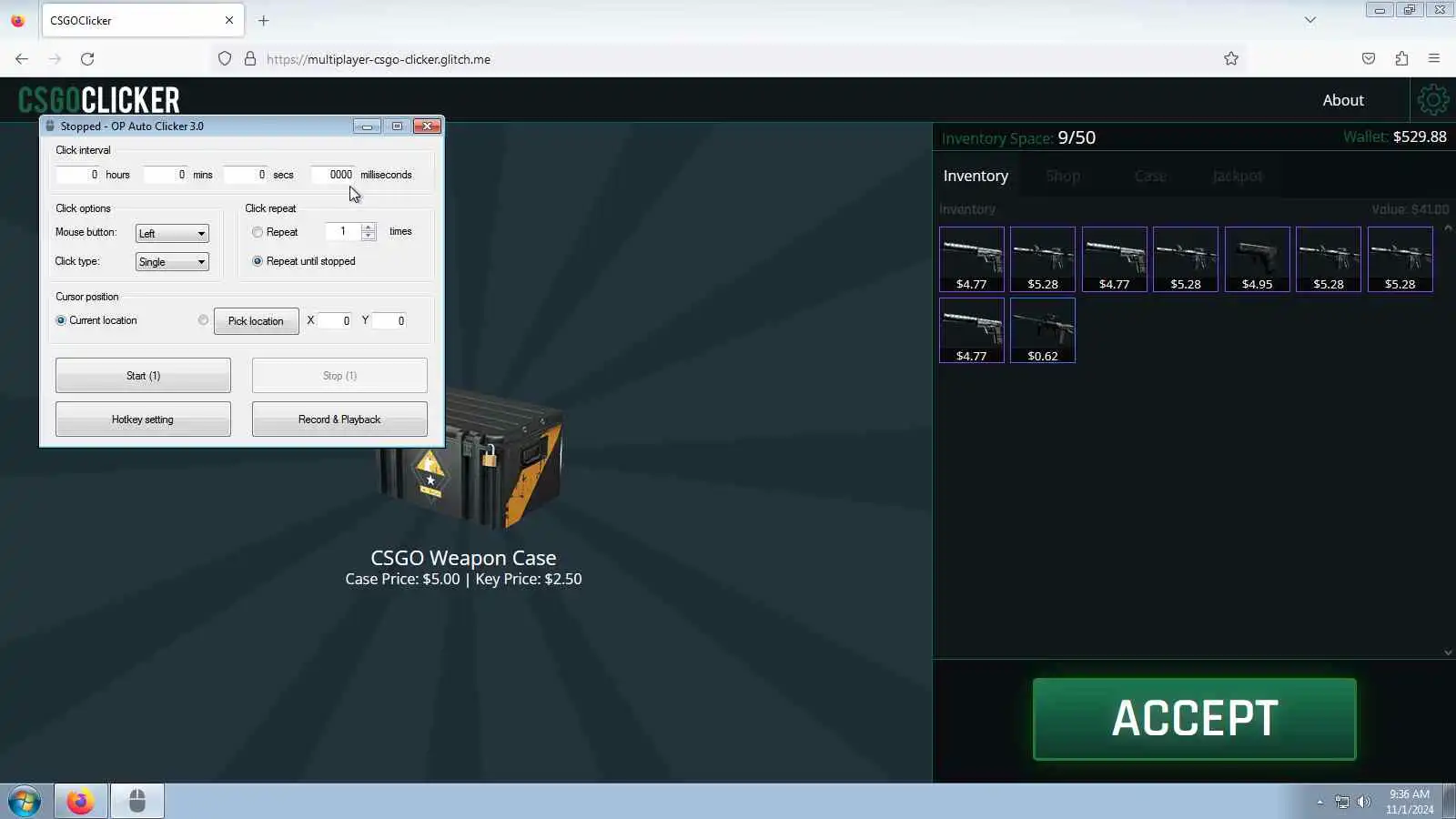Open a new browser tab

(x=263, y=20)
